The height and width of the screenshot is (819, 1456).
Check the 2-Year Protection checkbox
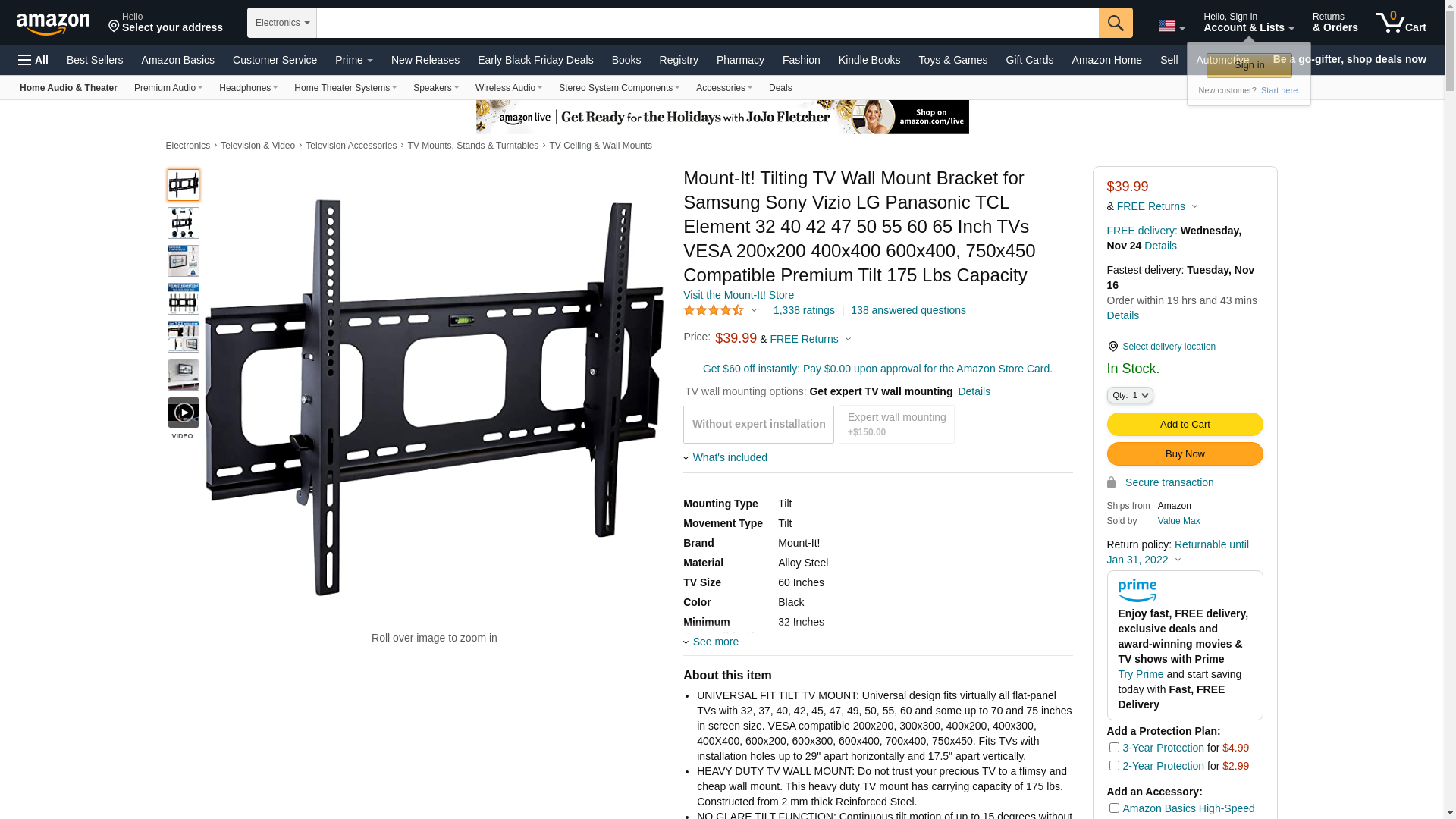[x=1114, y=766]
